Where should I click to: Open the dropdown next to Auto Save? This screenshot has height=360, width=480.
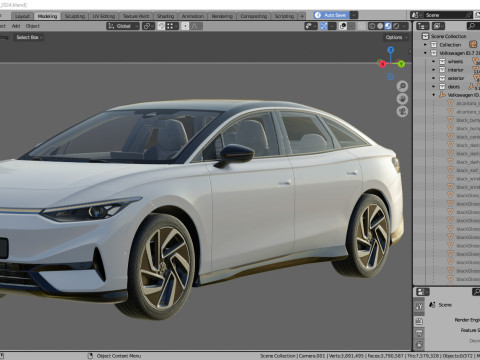[x=354, y=15]
